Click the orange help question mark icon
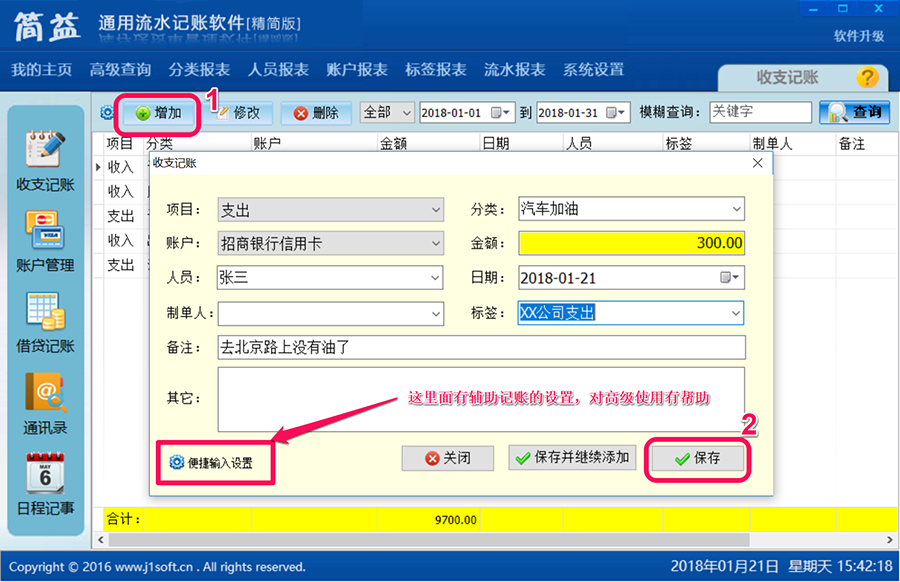 [x=867, y=77]
